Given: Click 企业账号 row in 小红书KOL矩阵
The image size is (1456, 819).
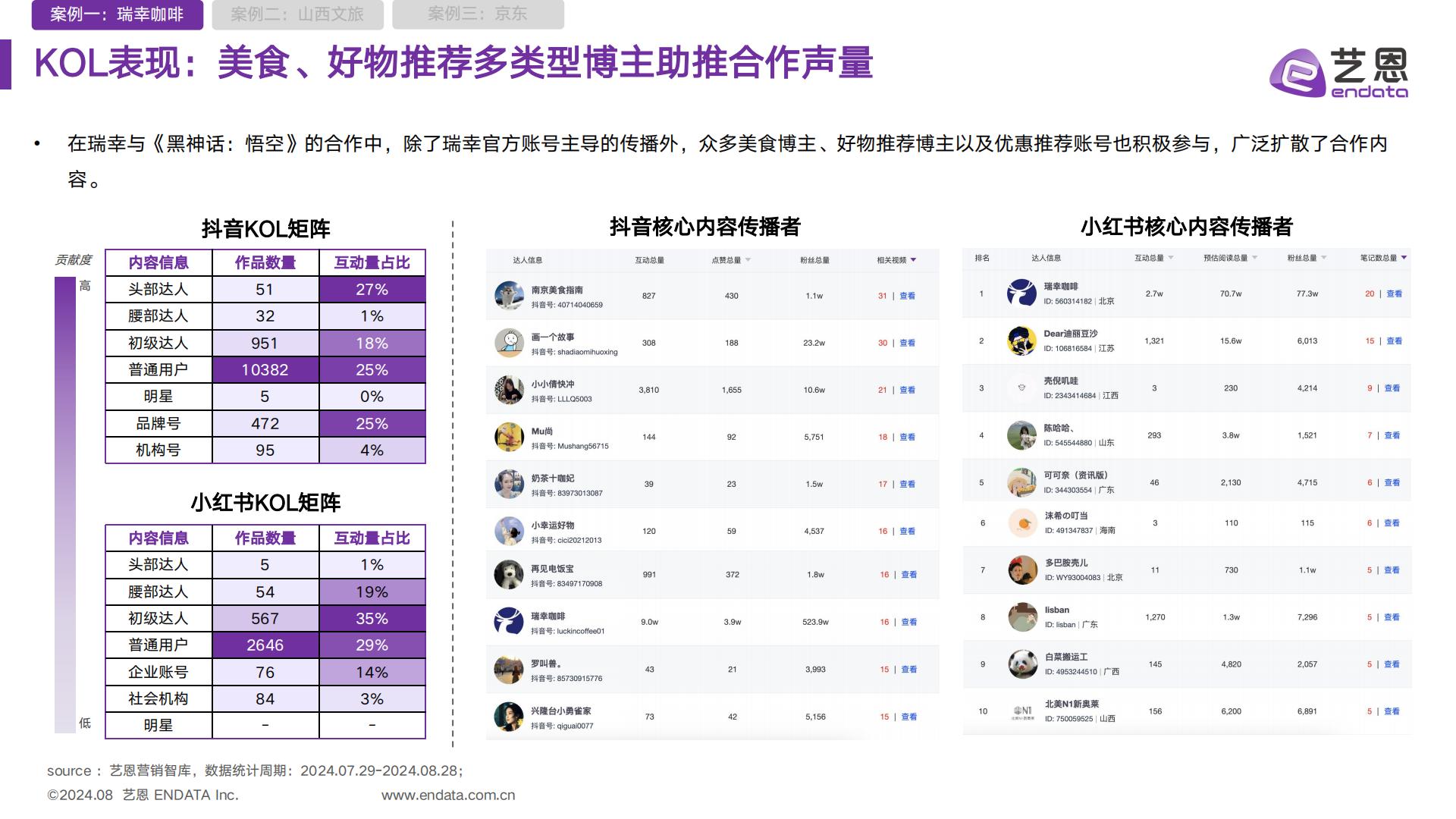Looking at the screenshot, I should pyautogui.click(x=265, y=672).
